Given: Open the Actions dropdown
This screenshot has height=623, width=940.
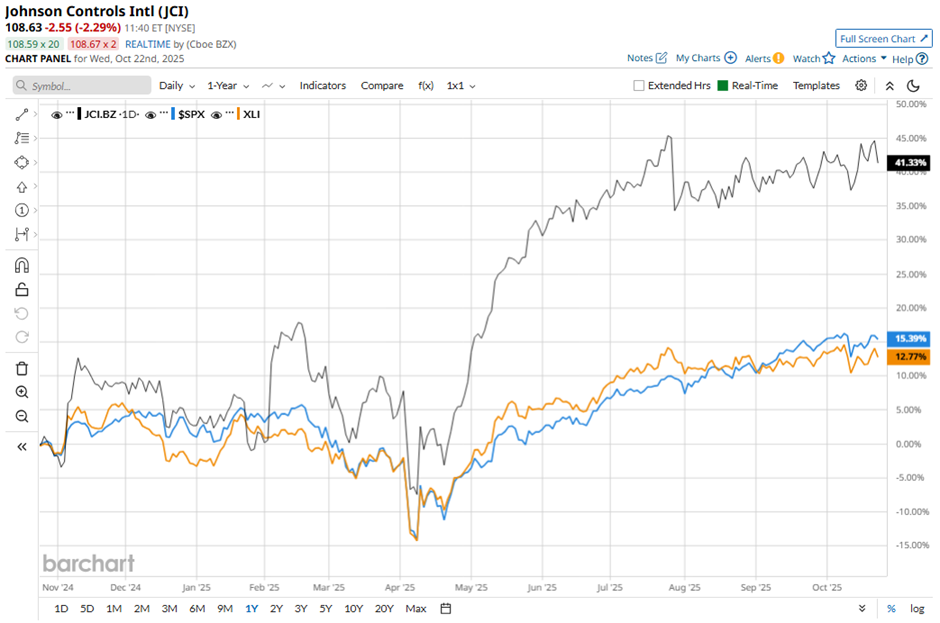Looking at the screenshot, I should [864, 58].
